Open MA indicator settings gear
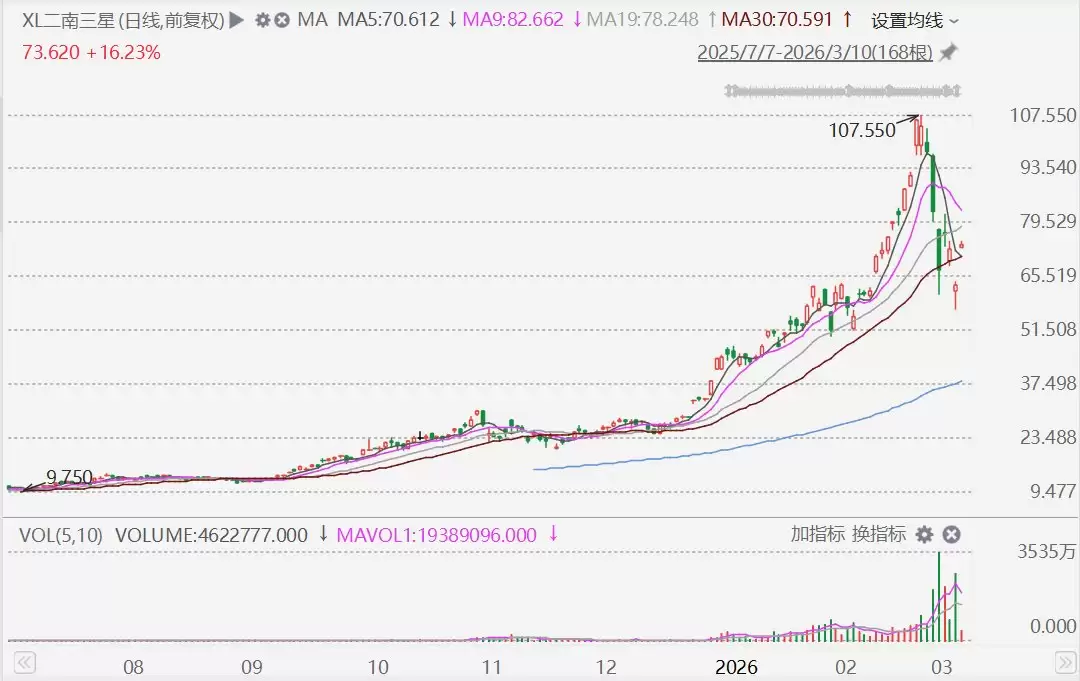1080x681 pixels. 263,20
